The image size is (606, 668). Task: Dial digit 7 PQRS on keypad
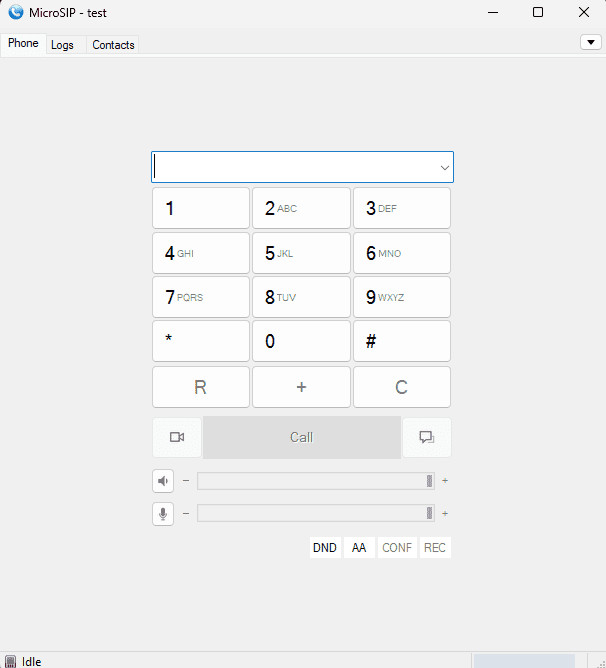tap(201, 297)
